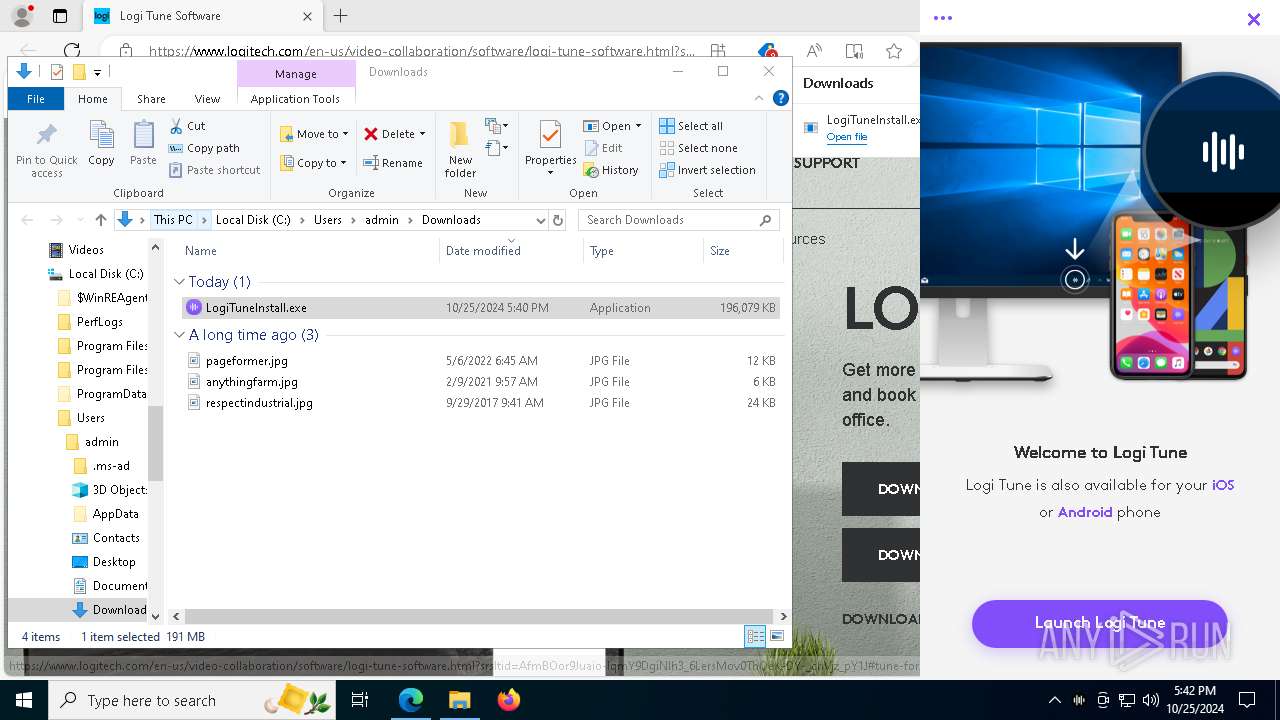
Task: Click Invert selection in ribbon
Action: point(707,170)
